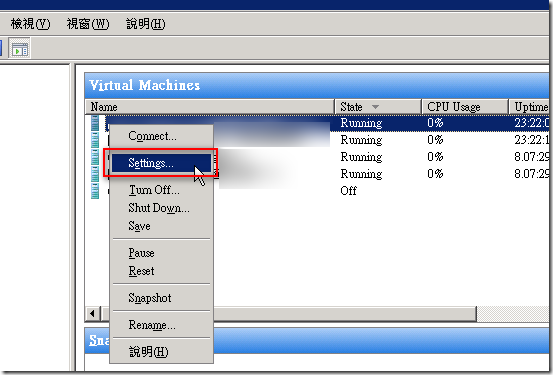Viewport: 553px width, 375px height.
Task: Take a Snapshot via the context menu
Action: [162, 298]
